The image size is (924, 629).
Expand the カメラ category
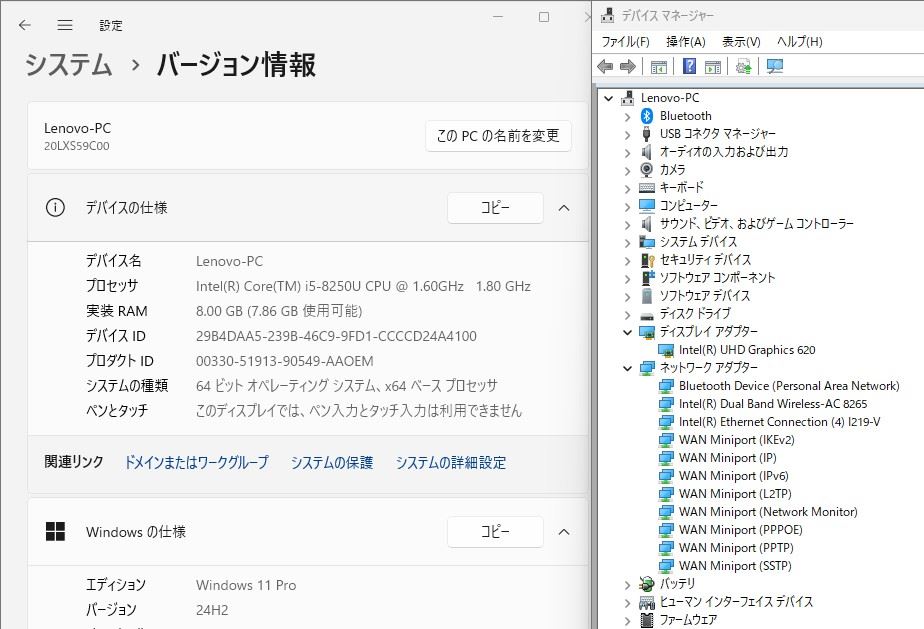tap(627, 171)
